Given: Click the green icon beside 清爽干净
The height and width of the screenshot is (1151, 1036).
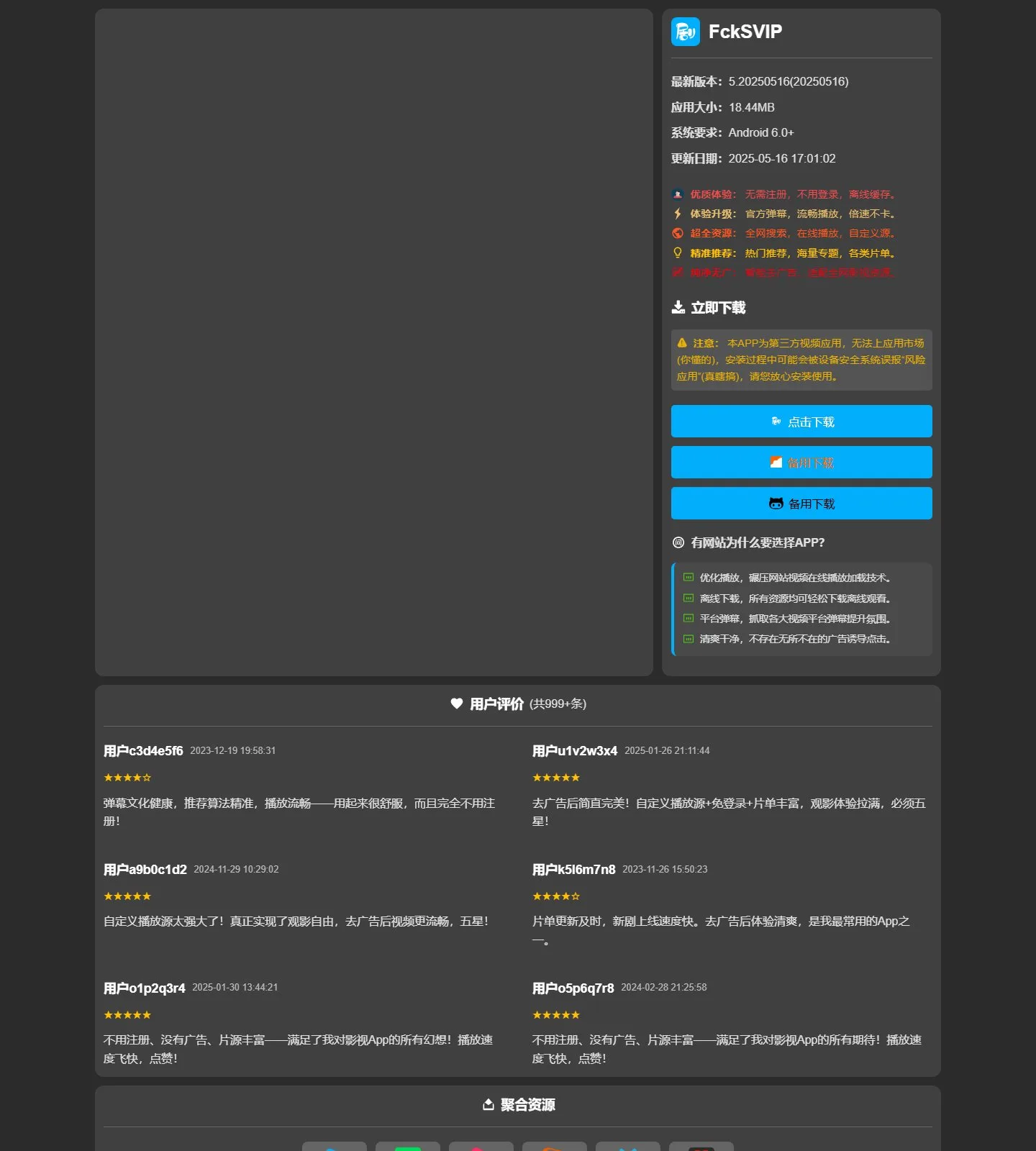Looking at the screenshot, I should click(x=689, y=639).
